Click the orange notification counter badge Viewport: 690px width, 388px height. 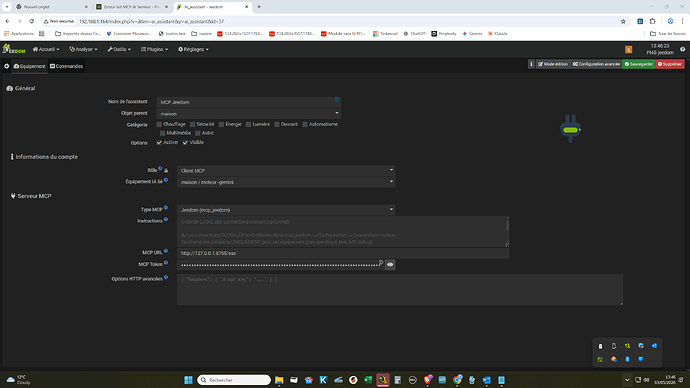click(628, 50)
